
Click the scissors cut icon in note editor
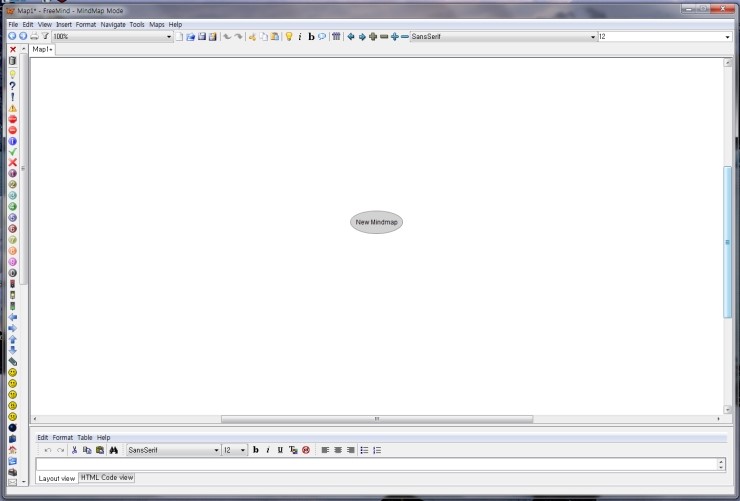(75, 450)
